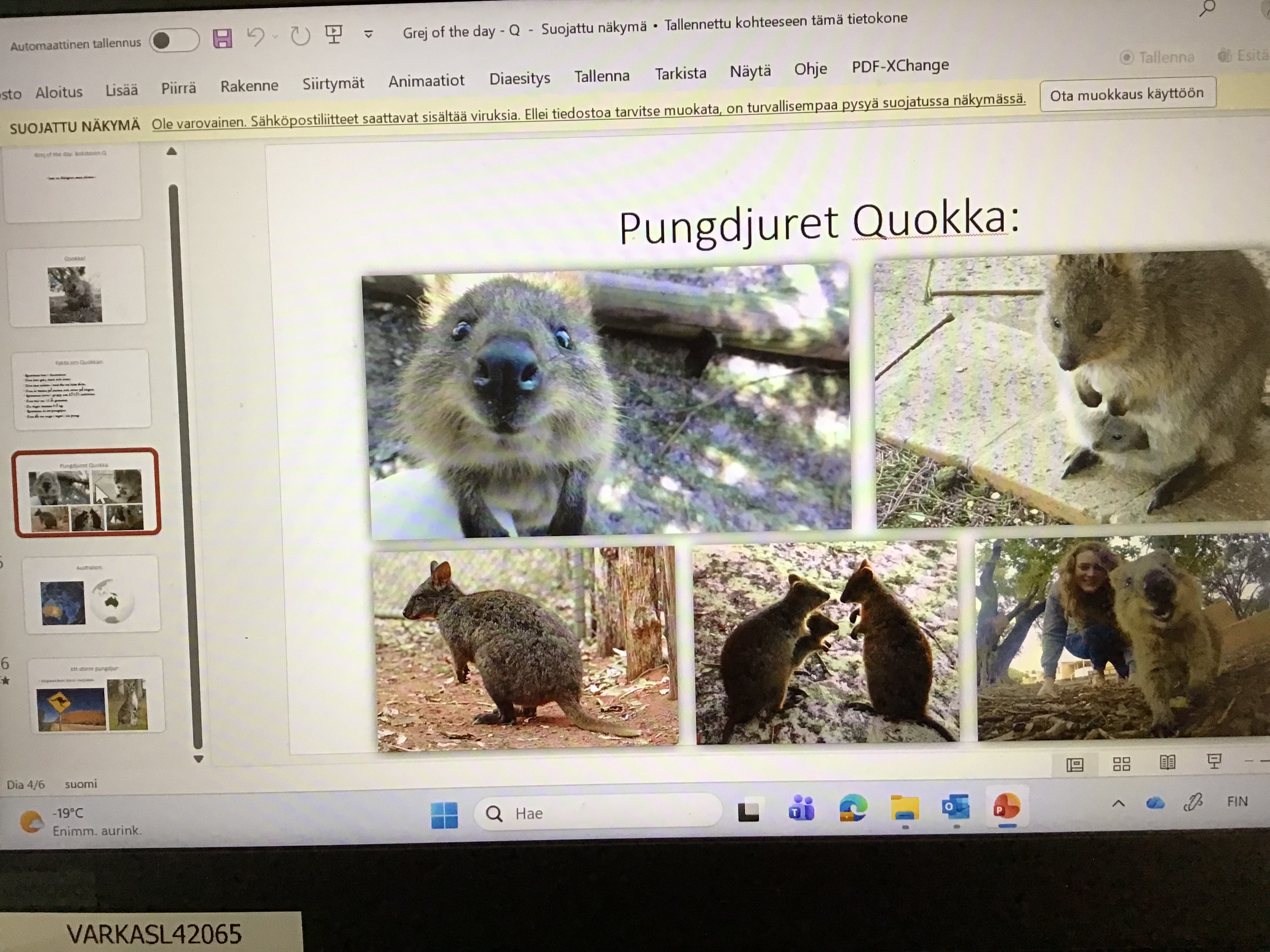Open the Siirtymät ribbon tab
The image size is (1270, 952).
coord(333,84)
